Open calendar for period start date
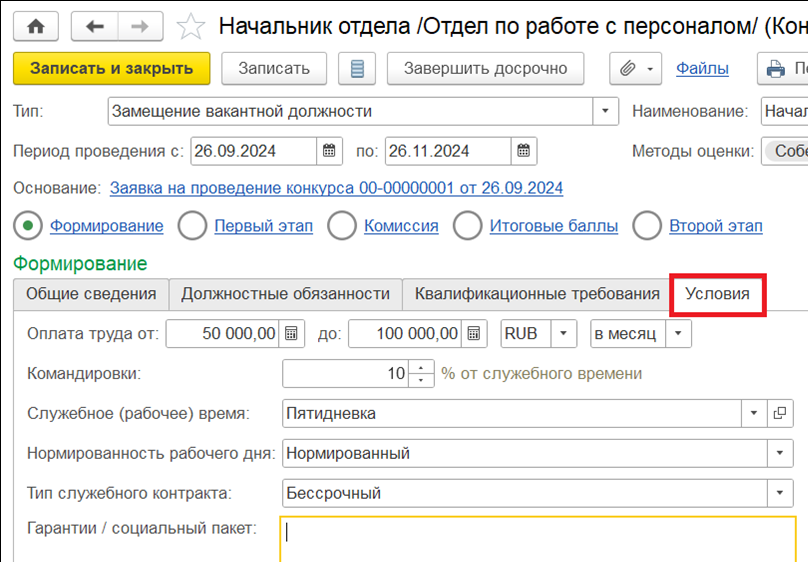 [x=329, y=151]
